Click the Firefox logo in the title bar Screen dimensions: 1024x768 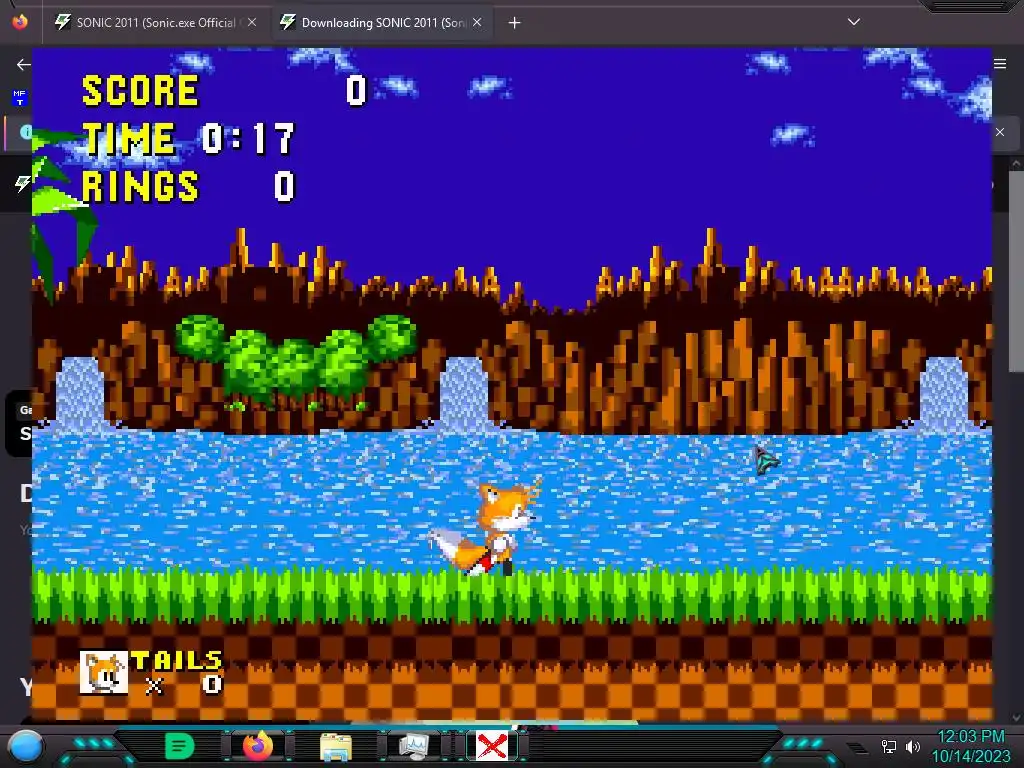[20, 22]
